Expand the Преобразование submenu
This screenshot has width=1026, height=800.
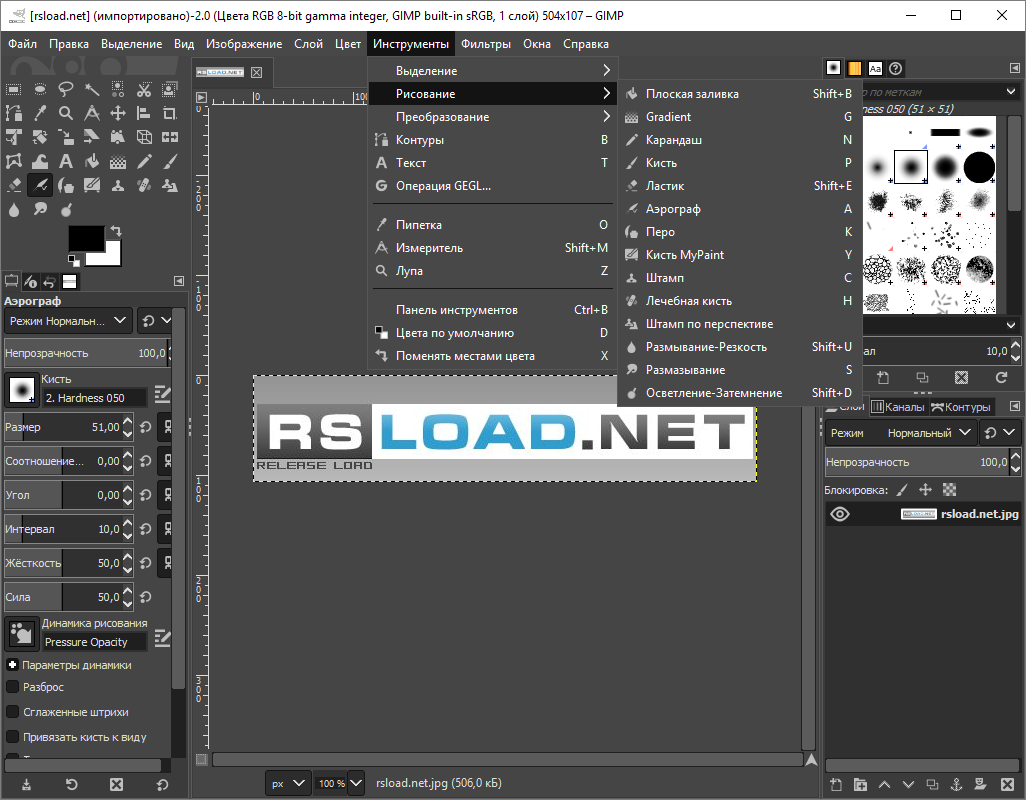(x=493, y=116)
